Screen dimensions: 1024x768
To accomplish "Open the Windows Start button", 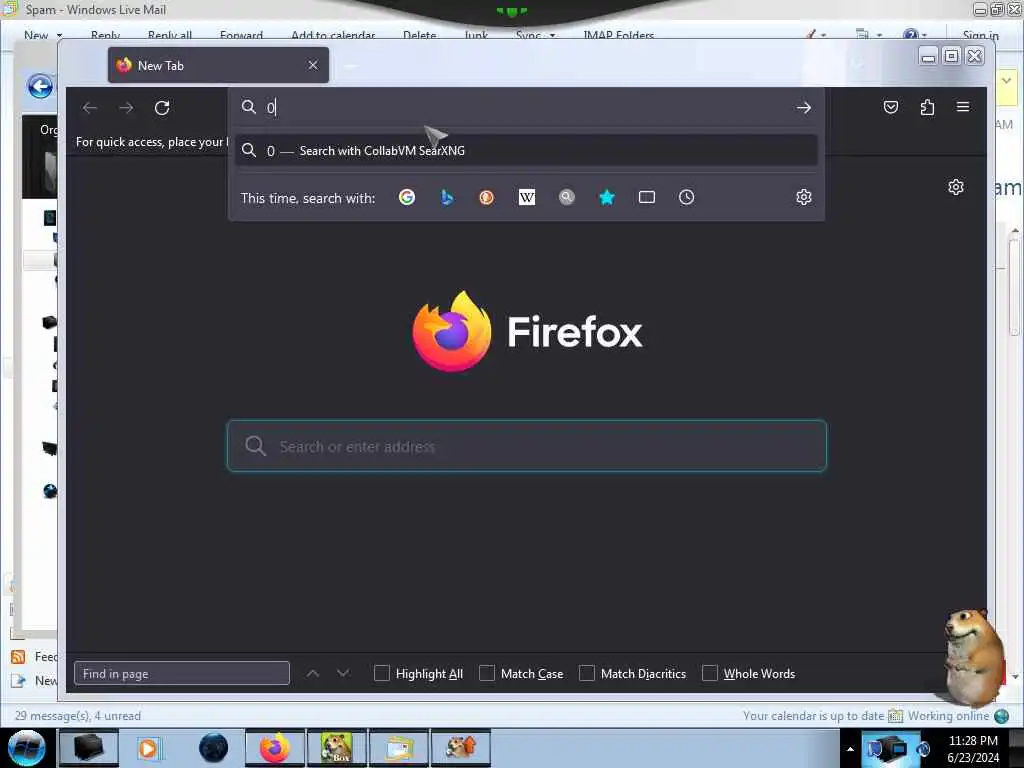I will pyautogui.click(x=26, y=748).
